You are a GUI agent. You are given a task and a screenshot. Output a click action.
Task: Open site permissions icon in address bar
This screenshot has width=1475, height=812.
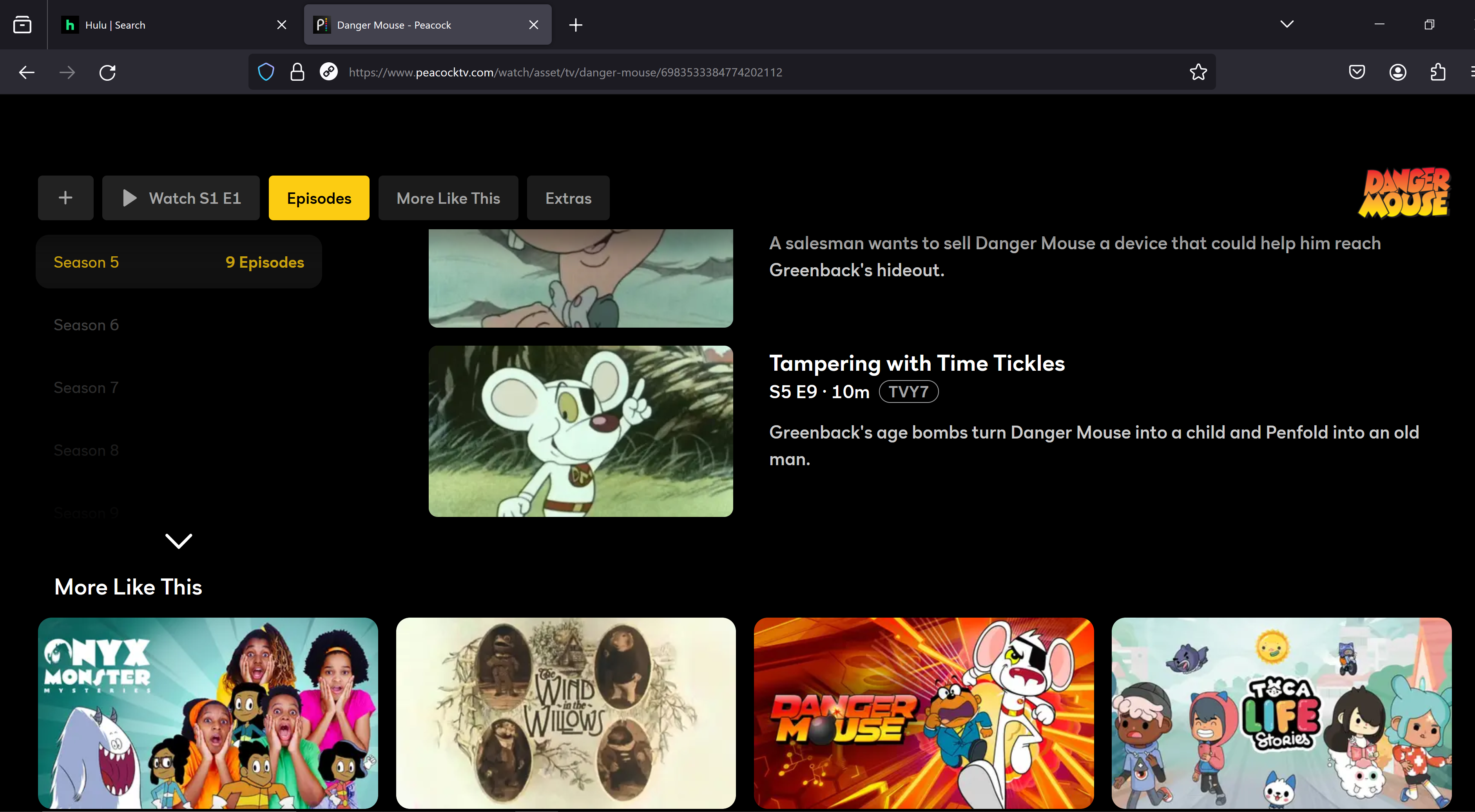click(329, 72)
